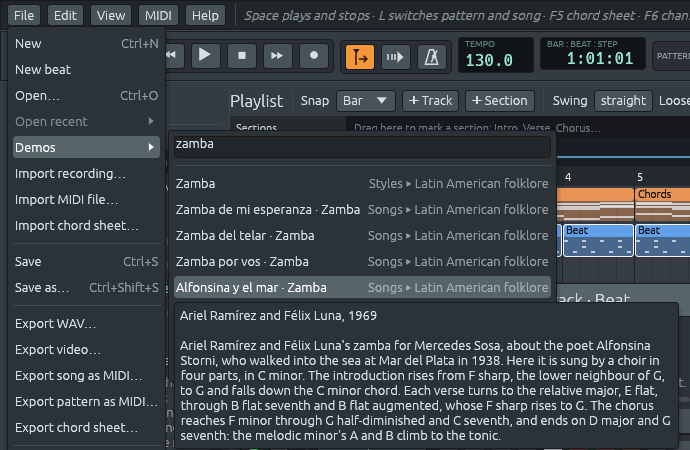This screenshot has height=450, width=690.
Task: Open the Help menu
Action: 206,15
